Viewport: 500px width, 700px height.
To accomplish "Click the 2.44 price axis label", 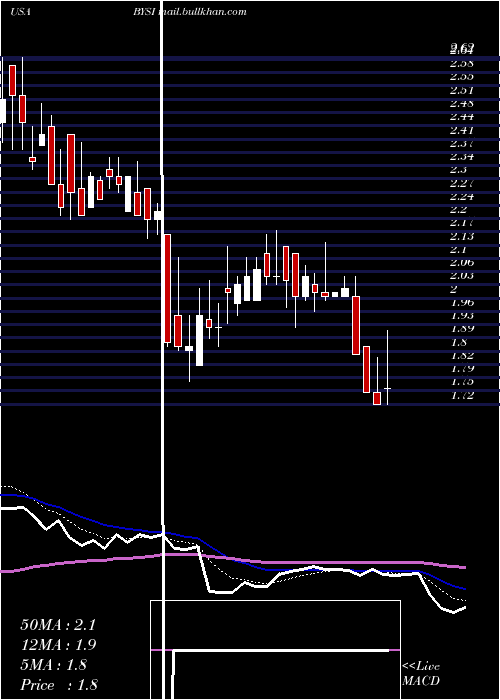I will tap(462, 117).
